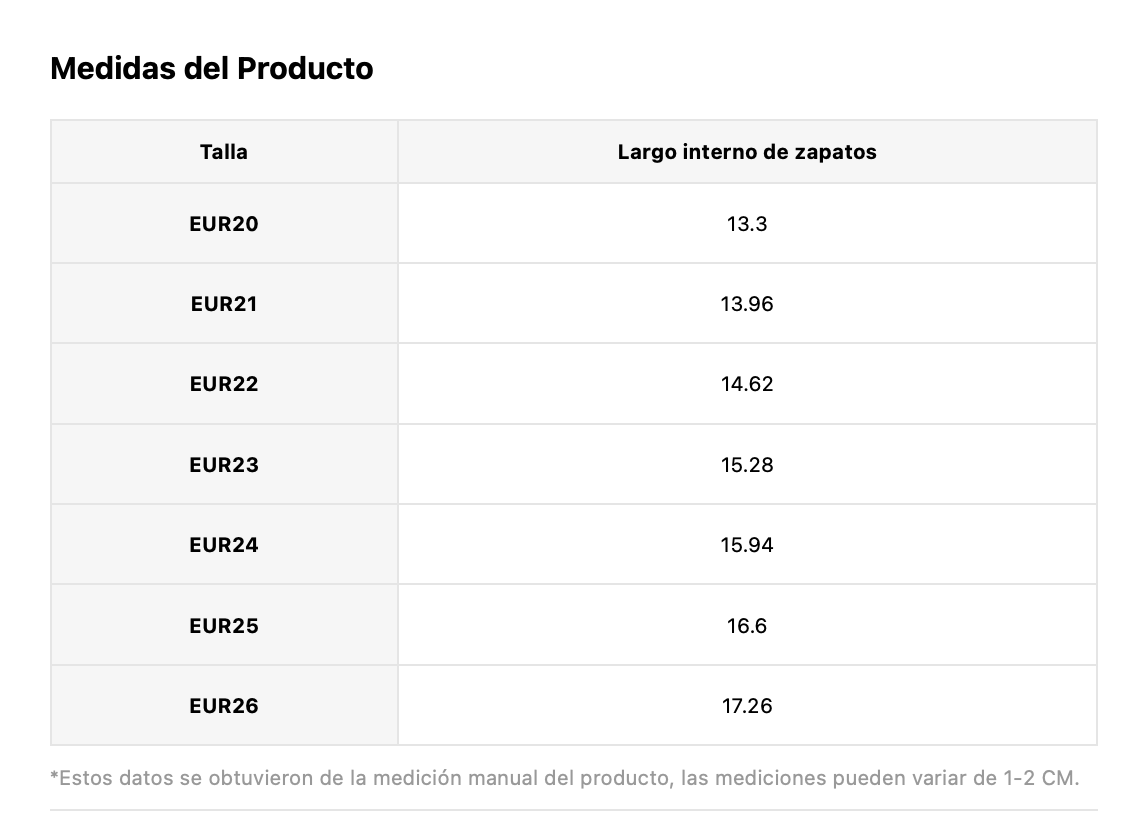Viewport: 1138px width, 830px height.
Task: Click the EUR21 size cell
Action: pyautogui.click(x=224, y=303)
